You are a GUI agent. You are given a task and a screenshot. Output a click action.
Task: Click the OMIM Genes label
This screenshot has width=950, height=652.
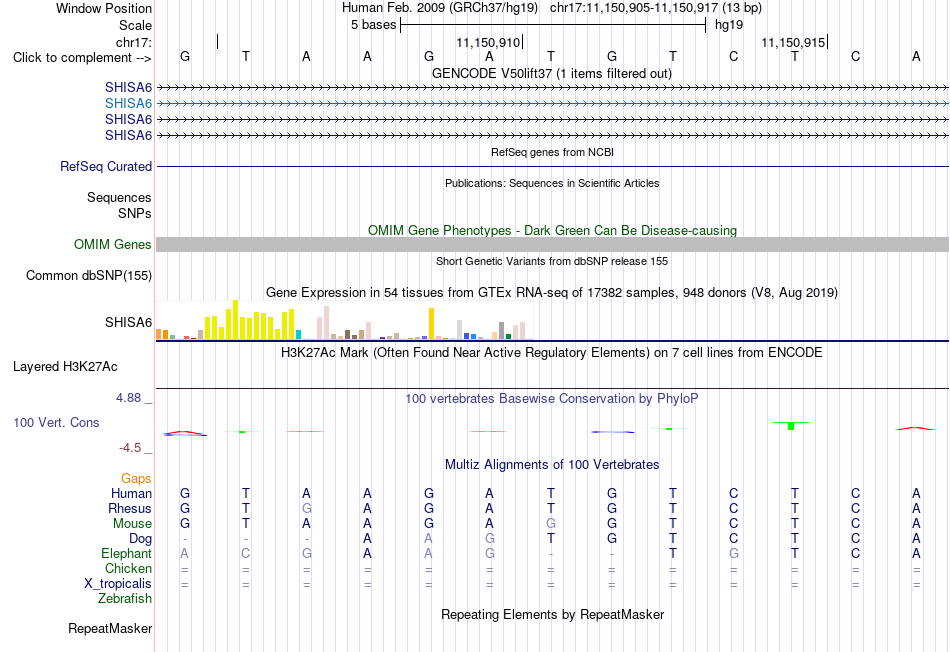pyautogui.click(x=112, y=244)
